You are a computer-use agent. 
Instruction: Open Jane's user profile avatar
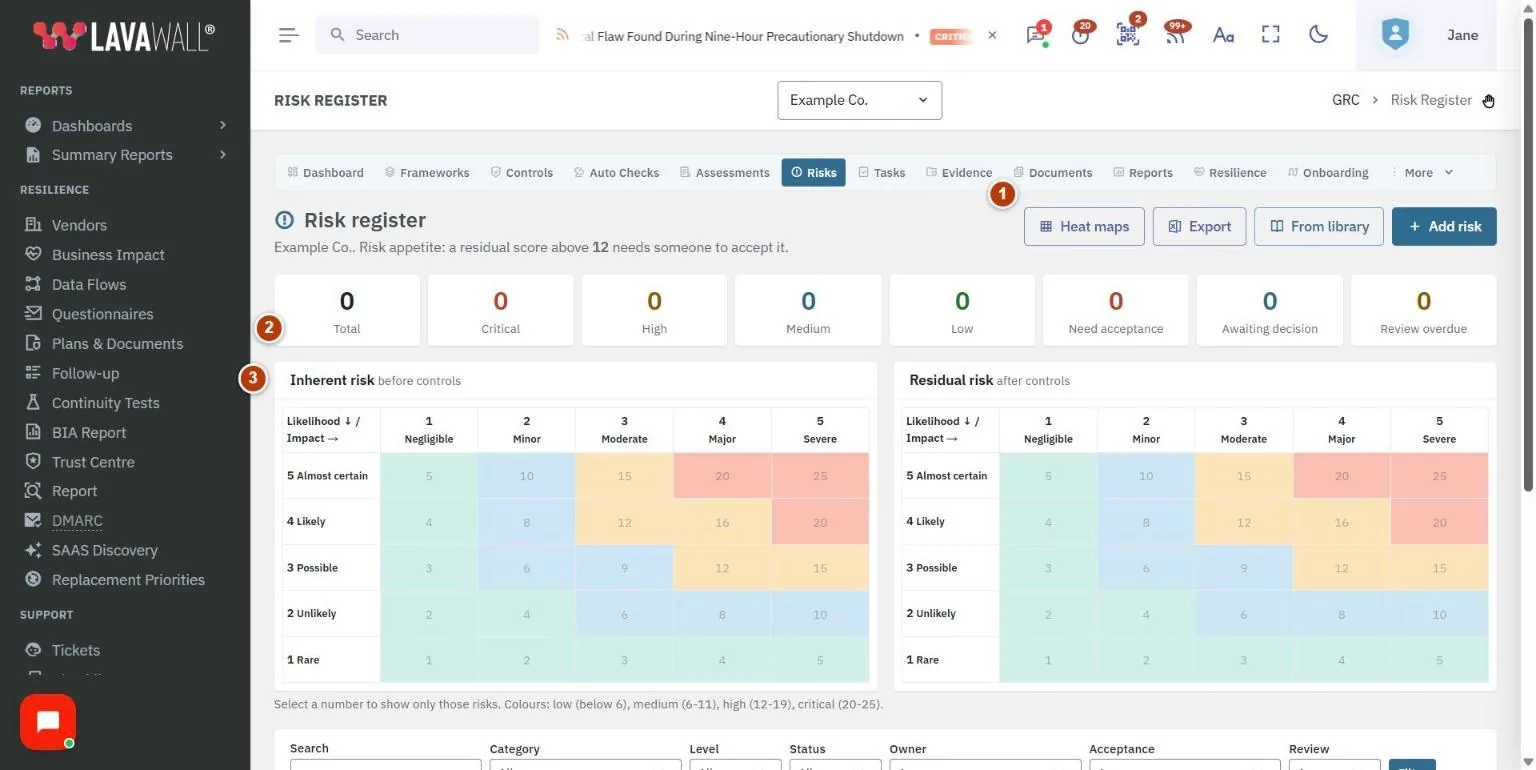(x=1395, y=35)
